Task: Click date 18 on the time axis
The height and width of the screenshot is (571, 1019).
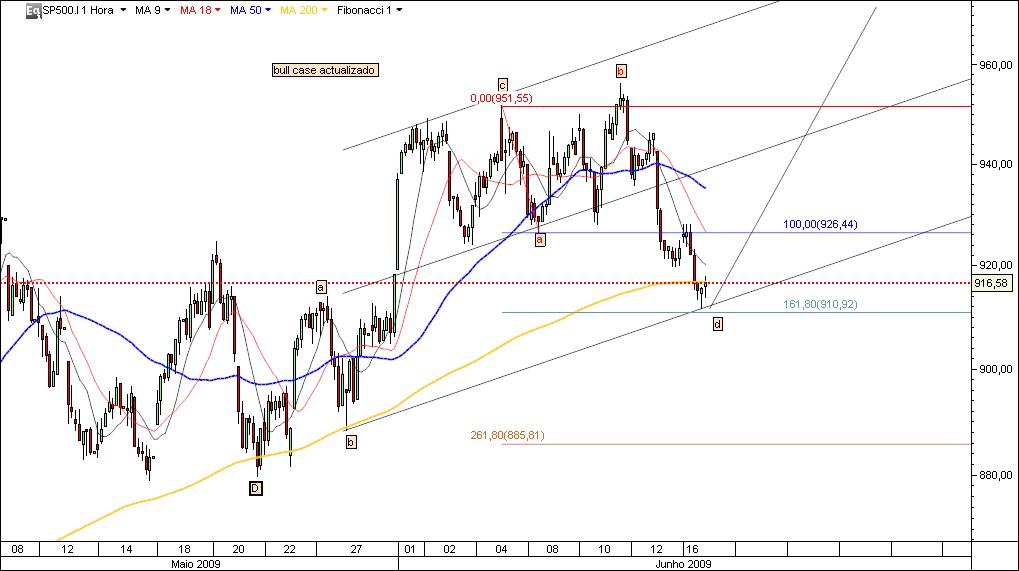Action: click(x=184, y=549)
